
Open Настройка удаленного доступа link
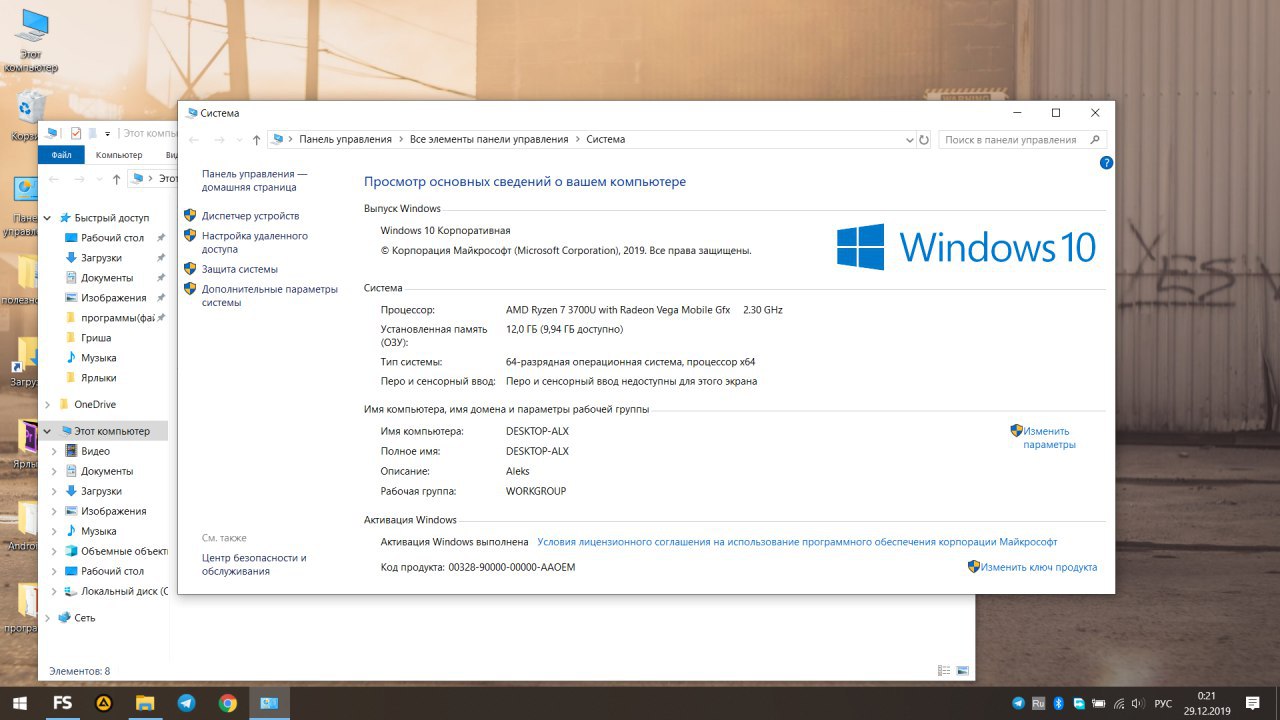coord(255,243)
